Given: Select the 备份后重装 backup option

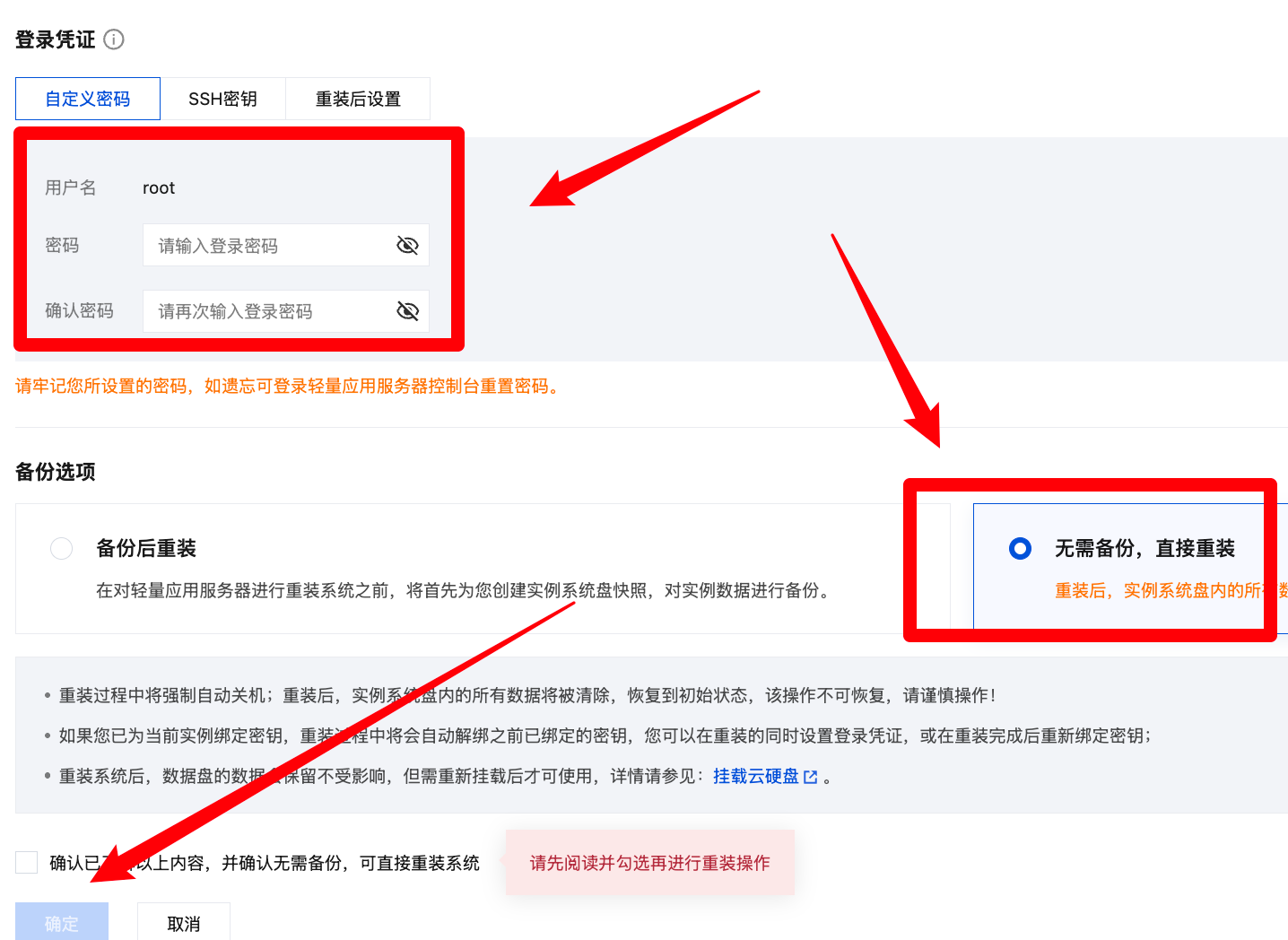Looking at the screenshot, I should pyautogui.click(x=61, y=548).
